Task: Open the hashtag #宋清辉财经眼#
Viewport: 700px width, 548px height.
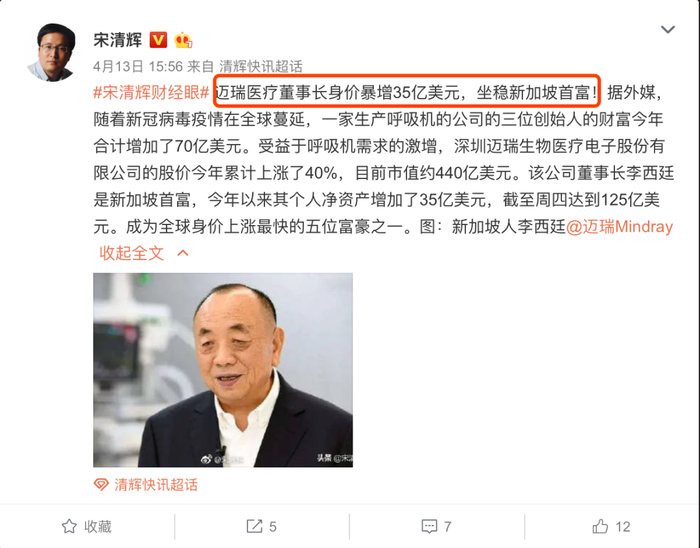Action: pos(151,93)
